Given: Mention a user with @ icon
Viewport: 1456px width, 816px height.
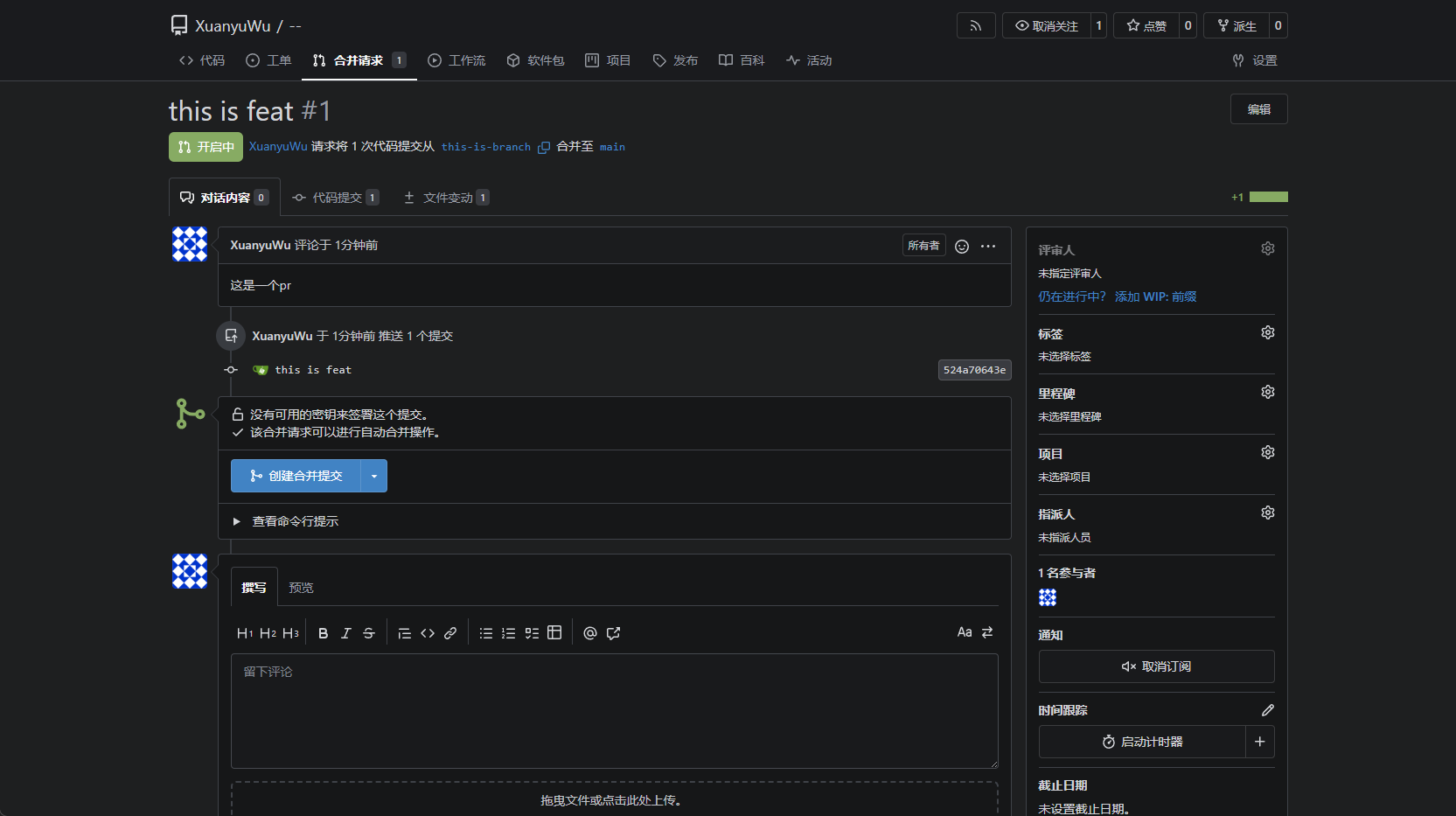Looking at the screenshot, I should click(x=590, y=633).
